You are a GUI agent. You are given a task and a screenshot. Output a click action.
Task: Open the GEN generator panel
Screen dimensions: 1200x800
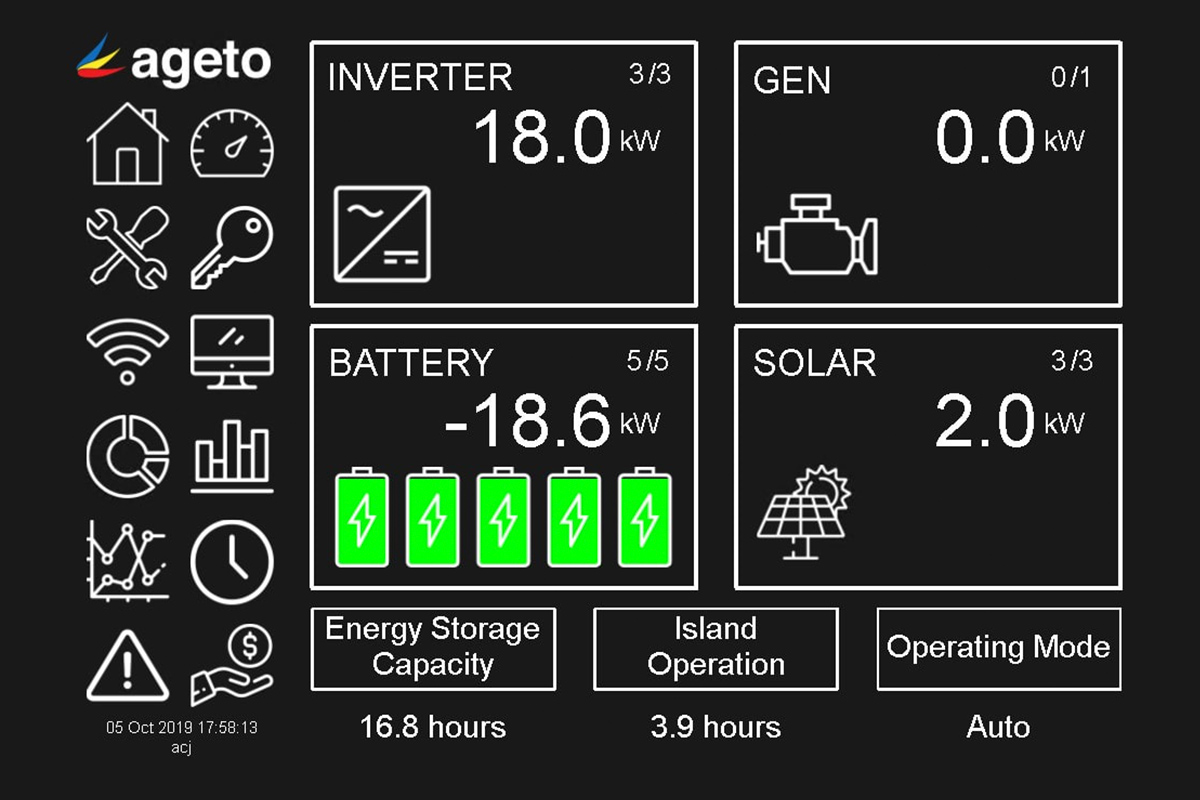pyautogui.click(x=927, y=174)
